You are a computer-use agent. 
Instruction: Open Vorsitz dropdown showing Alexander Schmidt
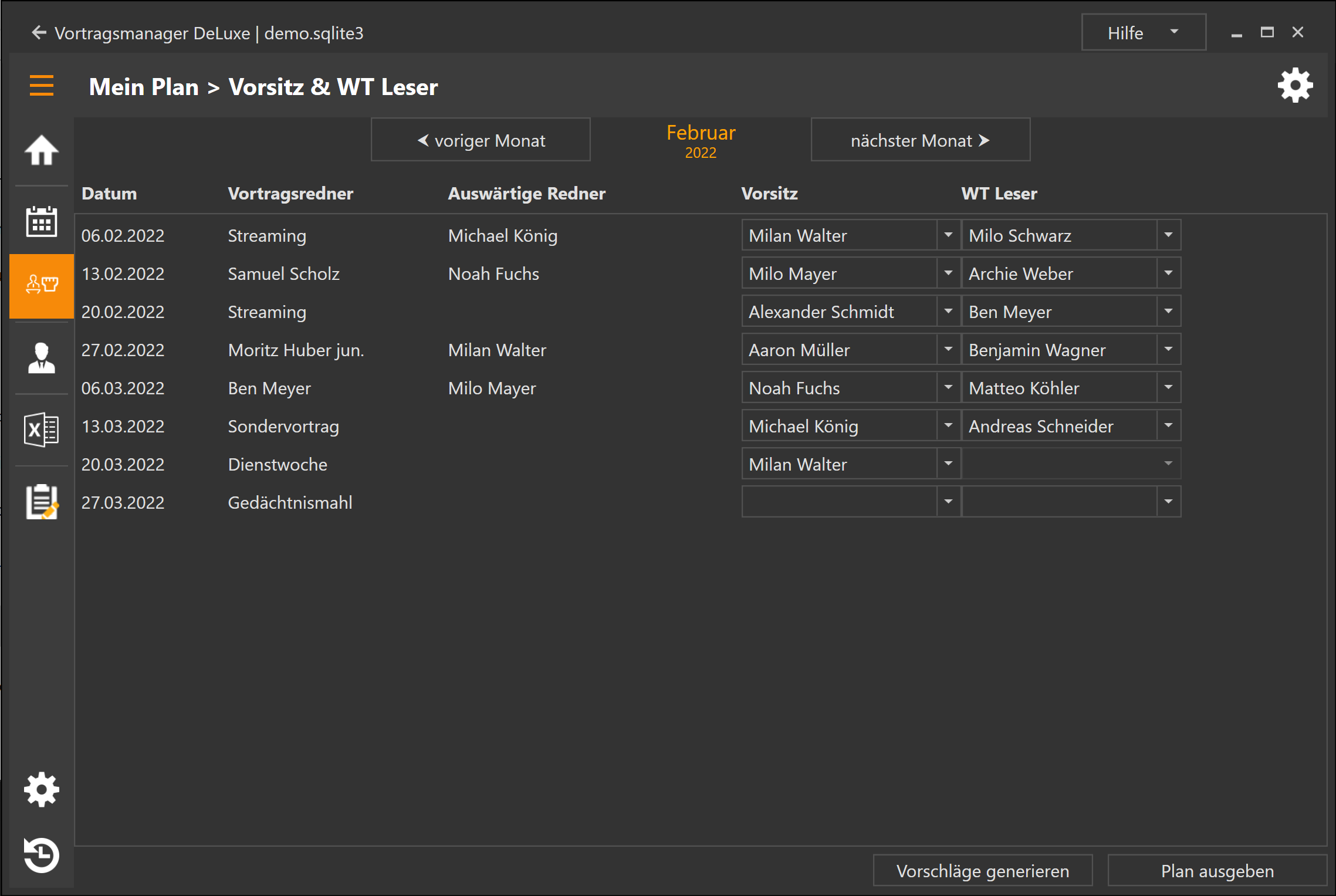pyautogui.click(x=851, y=312)
